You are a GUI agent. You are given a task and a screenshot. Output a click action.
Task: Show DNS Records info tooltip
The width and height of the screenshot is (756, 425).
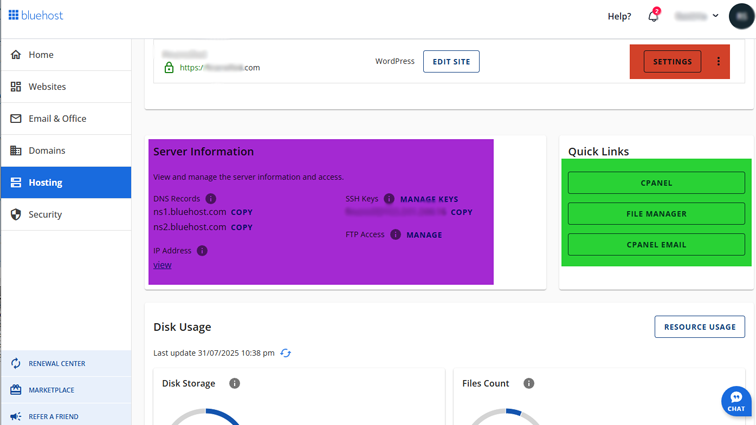click(211, 199)
